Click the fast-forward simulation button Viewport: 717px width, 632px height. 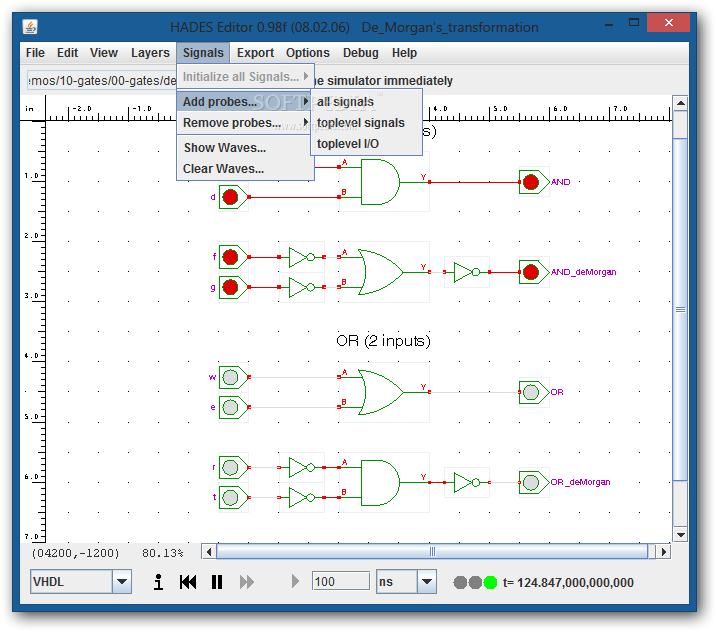click(247, 582)
